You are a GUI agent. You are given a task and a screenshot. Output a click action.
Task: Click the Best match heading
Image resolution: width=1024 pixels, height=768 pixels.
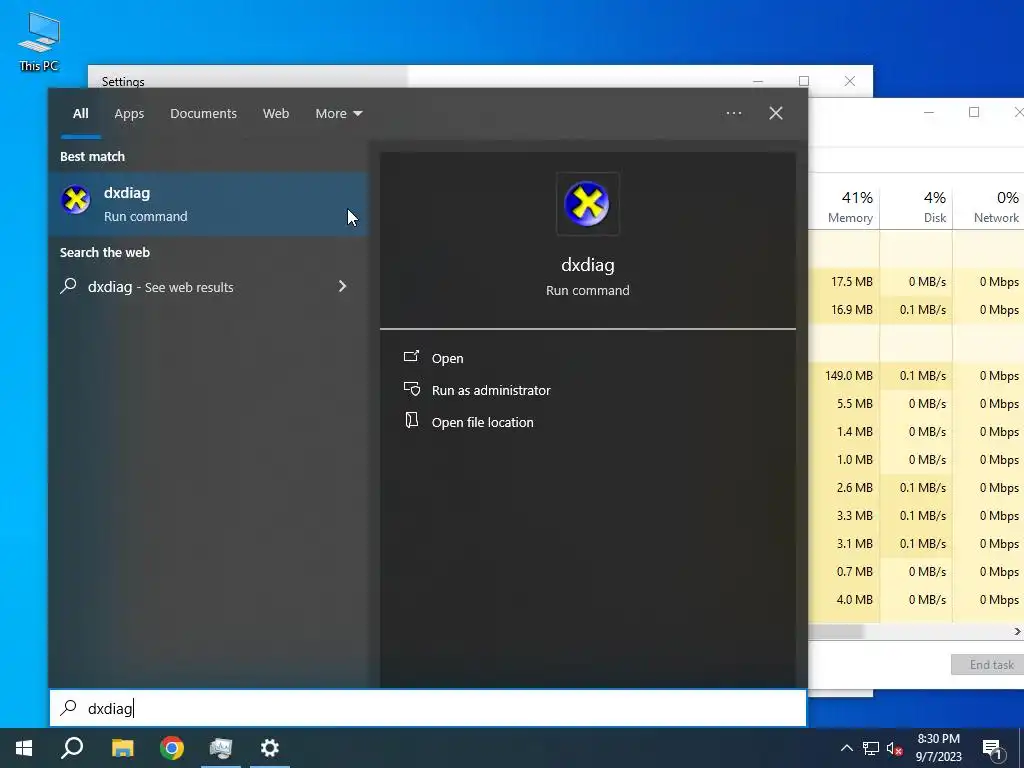point(92,157)
